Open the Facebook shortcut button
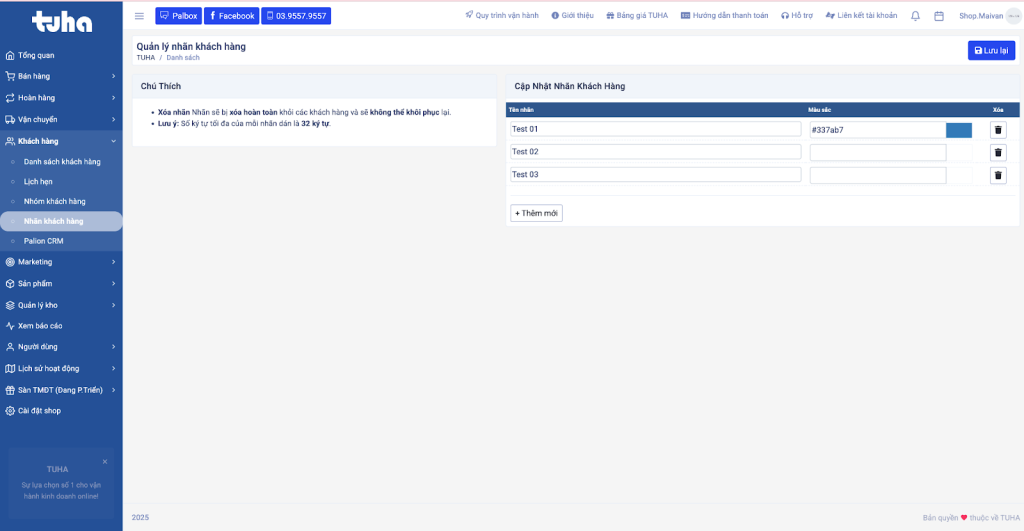1024x531 pixels. click(232, 16)
